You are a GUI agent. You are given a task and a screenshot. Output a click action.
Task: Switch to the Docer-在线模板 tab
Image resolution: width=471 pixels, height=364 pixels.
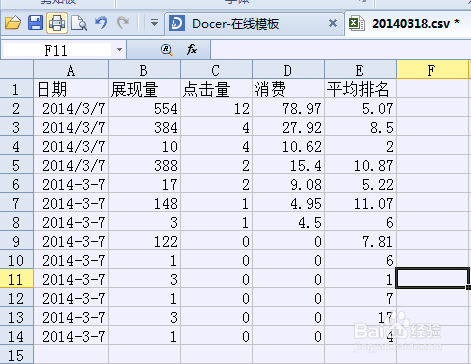pyautogui.click(x=235, y=24)
